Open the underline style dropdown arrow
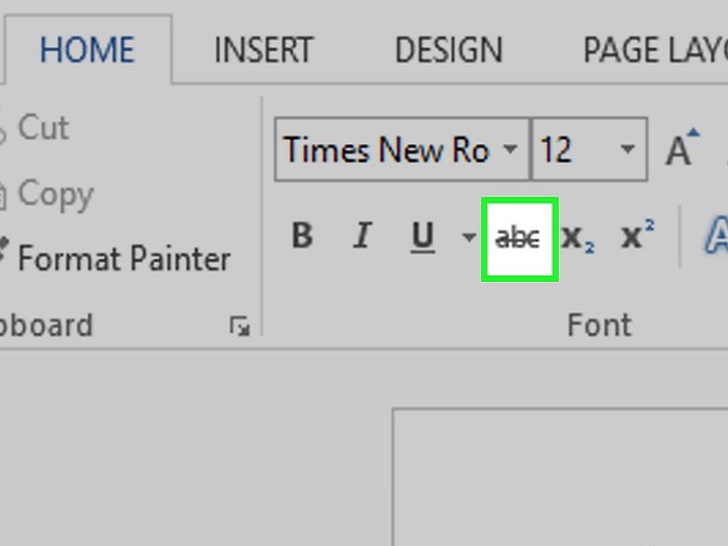This screenshot has height=546, width=728. click(x=468, y=238)
